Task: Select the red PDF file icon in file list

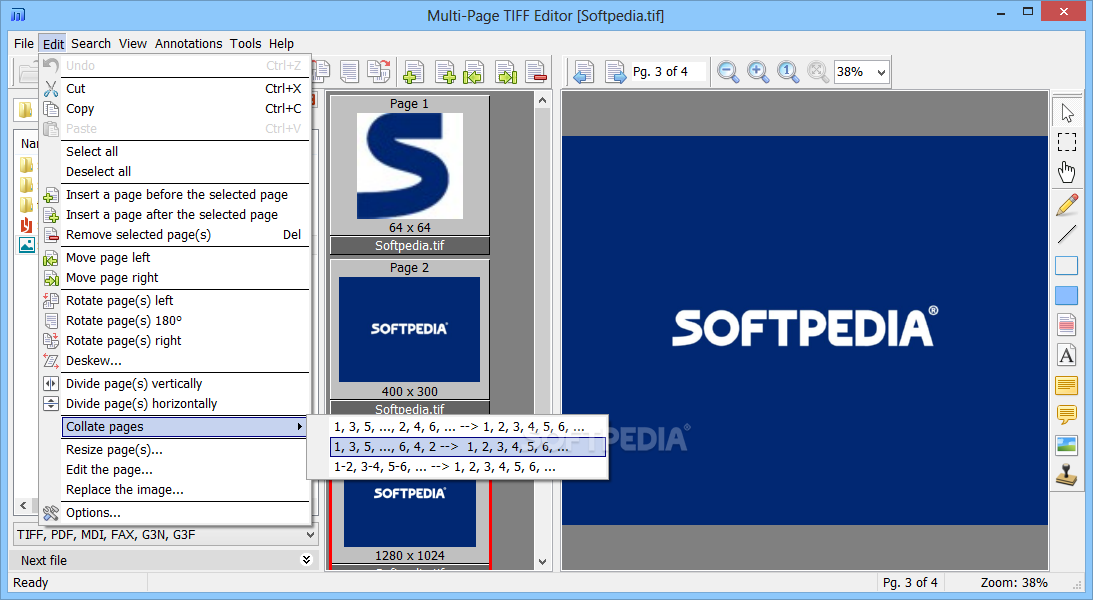Action: [26, 225]
